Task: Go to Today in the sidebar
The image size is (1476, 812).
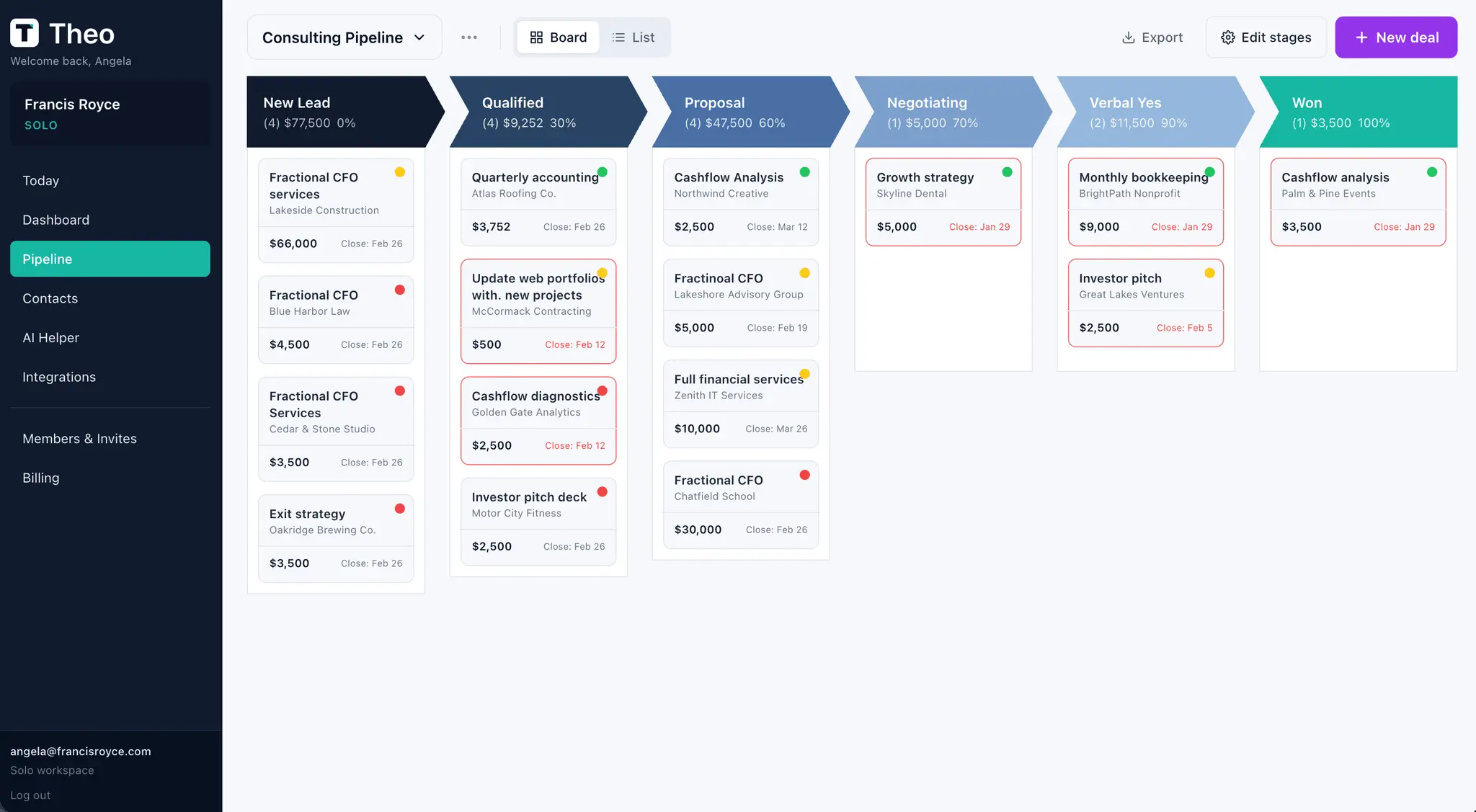Action: tap(110, 181)
